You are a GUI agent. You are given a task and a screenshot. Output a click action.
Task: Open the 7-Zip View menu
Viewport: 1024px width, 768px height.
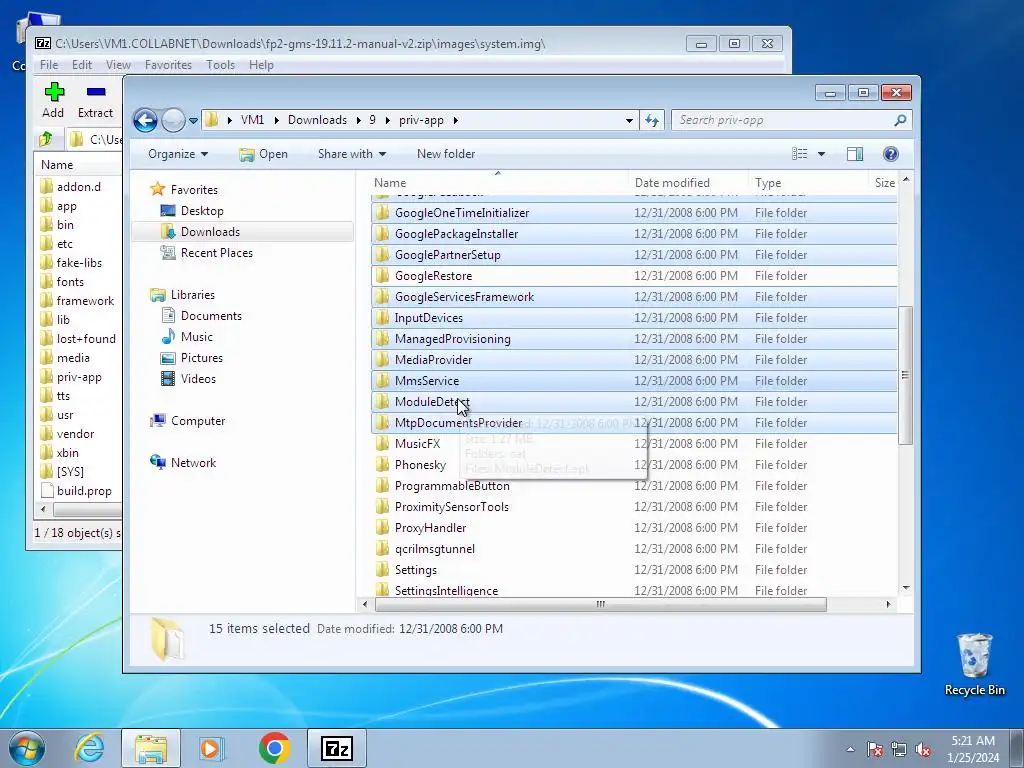[x=118, y=65]
